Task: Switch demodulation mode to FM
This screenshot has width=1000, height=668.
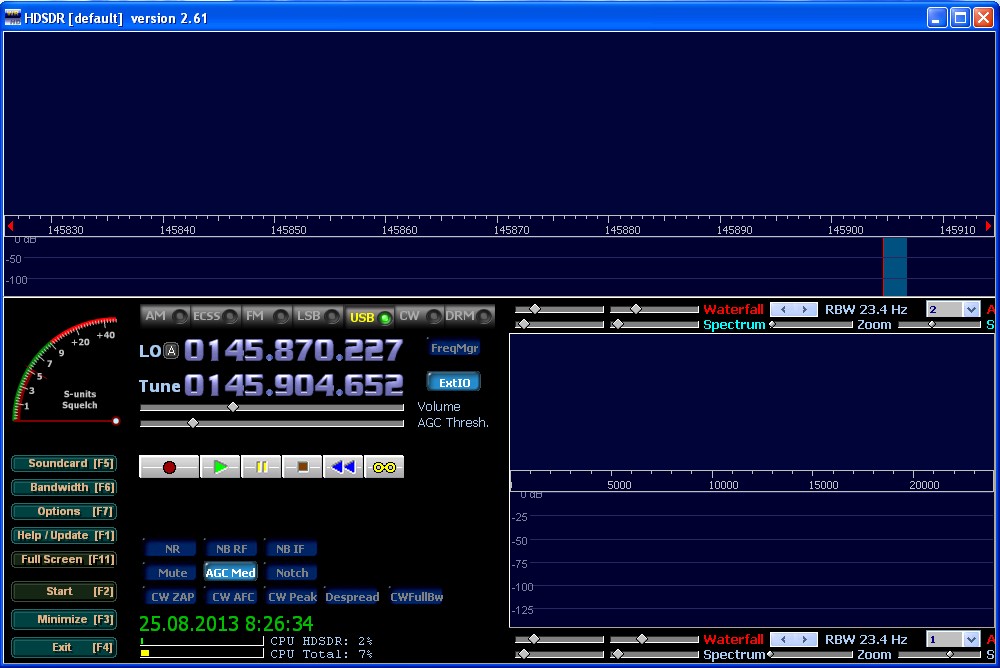Action: pyautogui.click(x=267, y=316)
